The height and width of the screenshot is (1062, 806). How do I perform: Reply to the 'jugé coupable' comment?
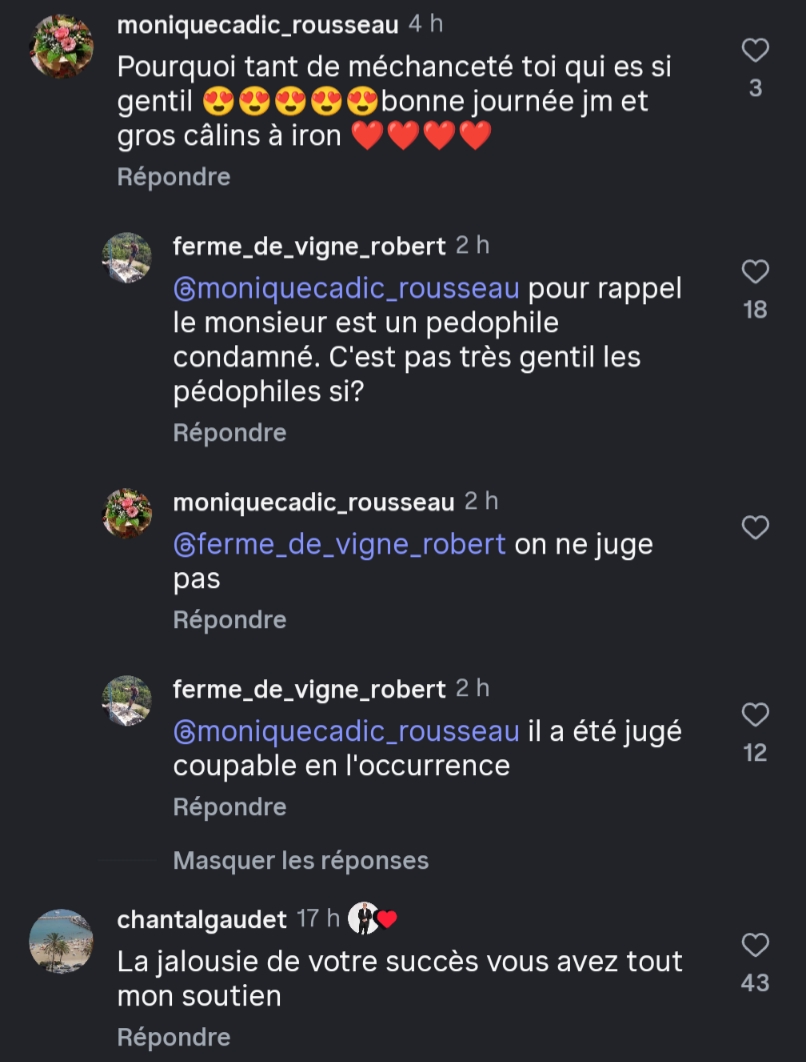pyautogui.click(x=229, y=807)
